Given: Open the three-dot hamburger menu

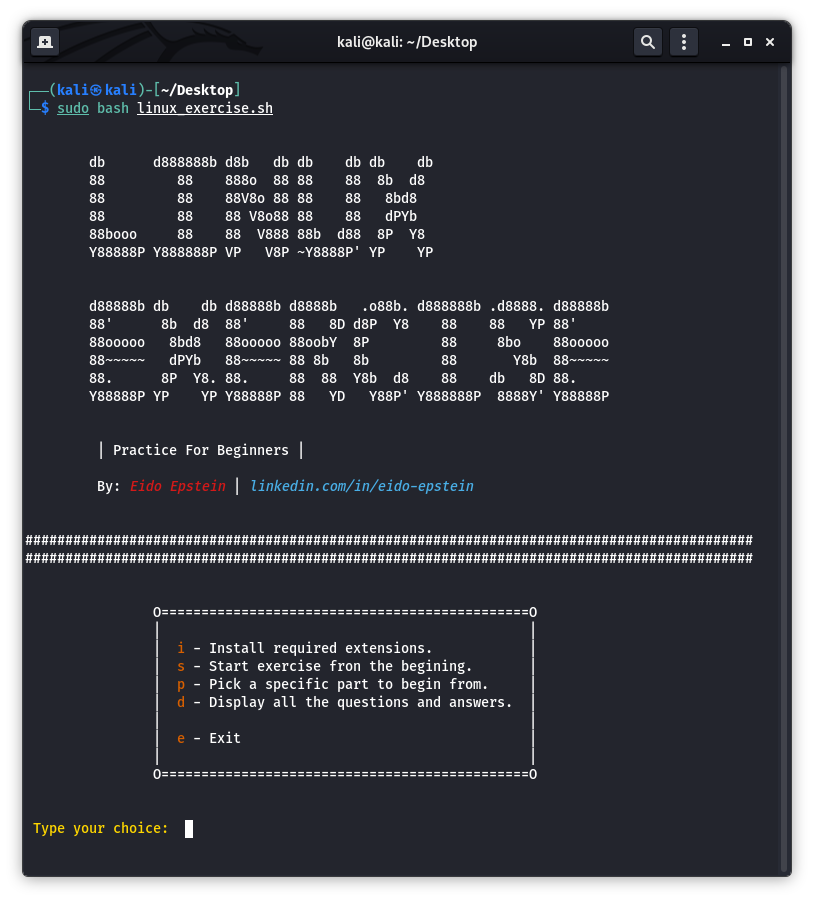Looking at the screenshot, I should (x=683, y=41).
